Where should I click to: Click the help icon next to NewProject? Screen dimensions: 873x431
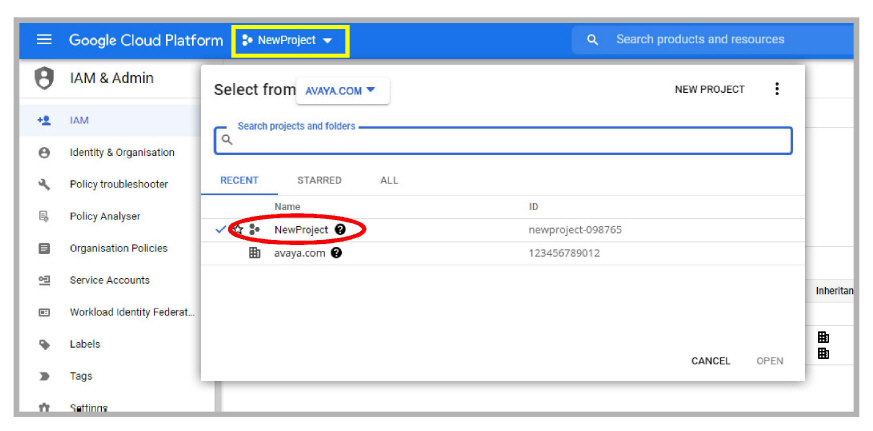point(340,229)
